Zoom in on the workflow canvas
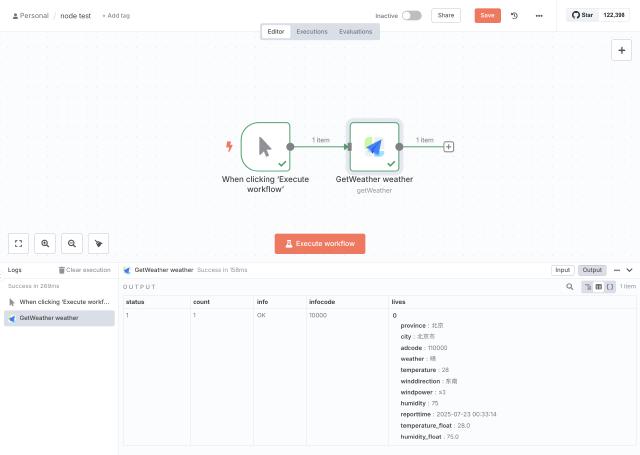640x455 pixels. [45, 243]
